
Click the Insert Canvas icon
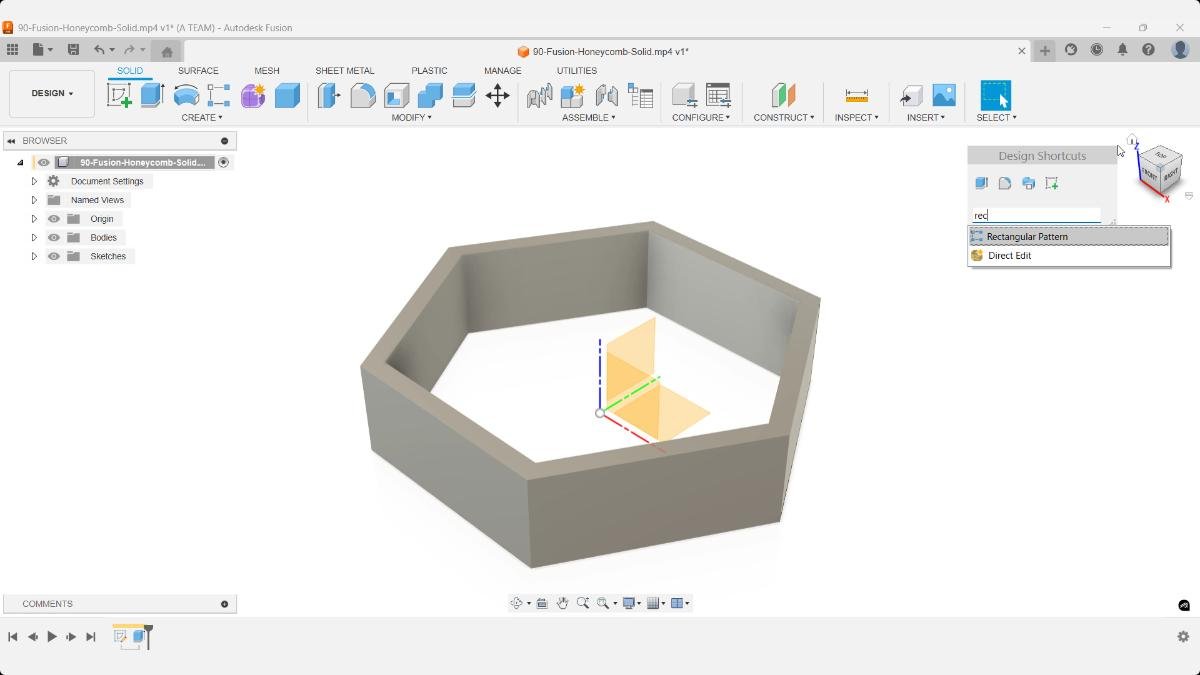(942, 95)
